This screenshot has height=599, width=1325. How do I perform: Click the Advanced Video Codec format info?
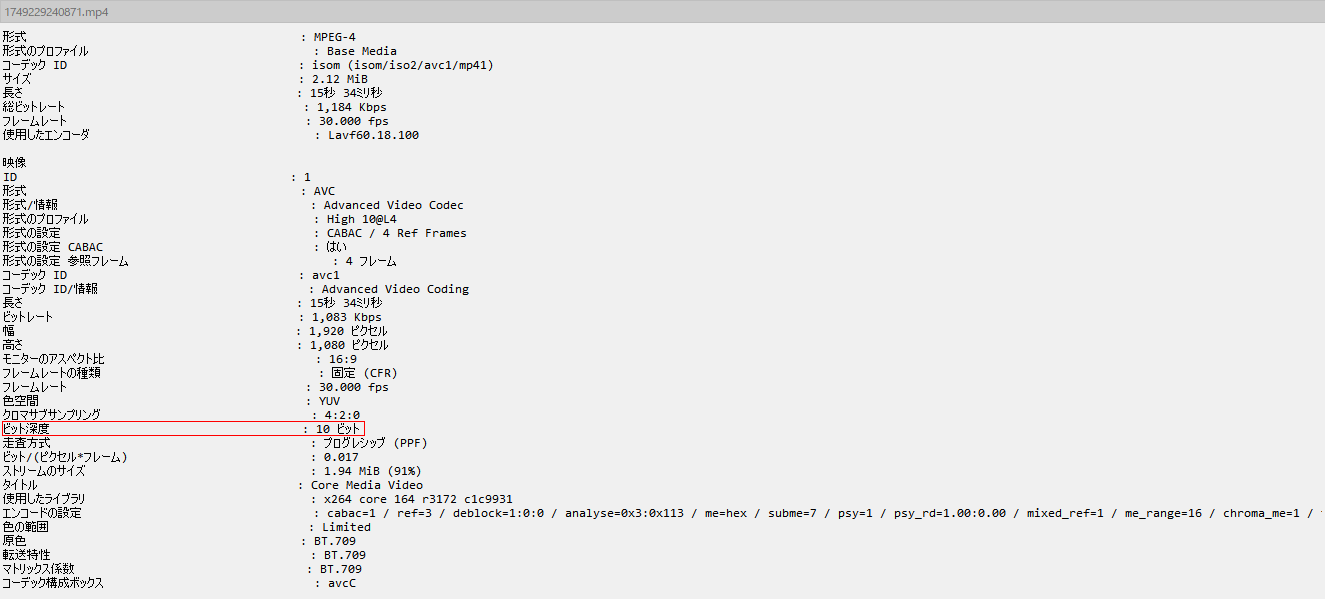393,205
